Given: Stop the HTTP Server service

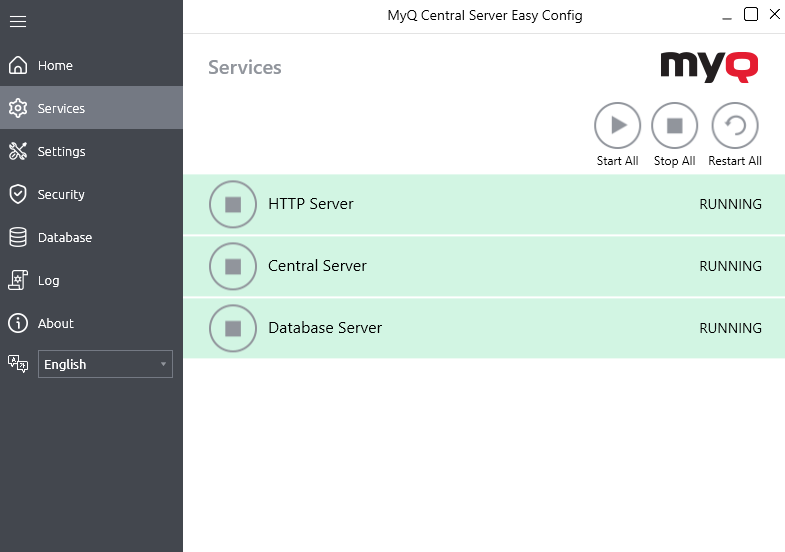Looking at the screenshot, I should point(233,204).
